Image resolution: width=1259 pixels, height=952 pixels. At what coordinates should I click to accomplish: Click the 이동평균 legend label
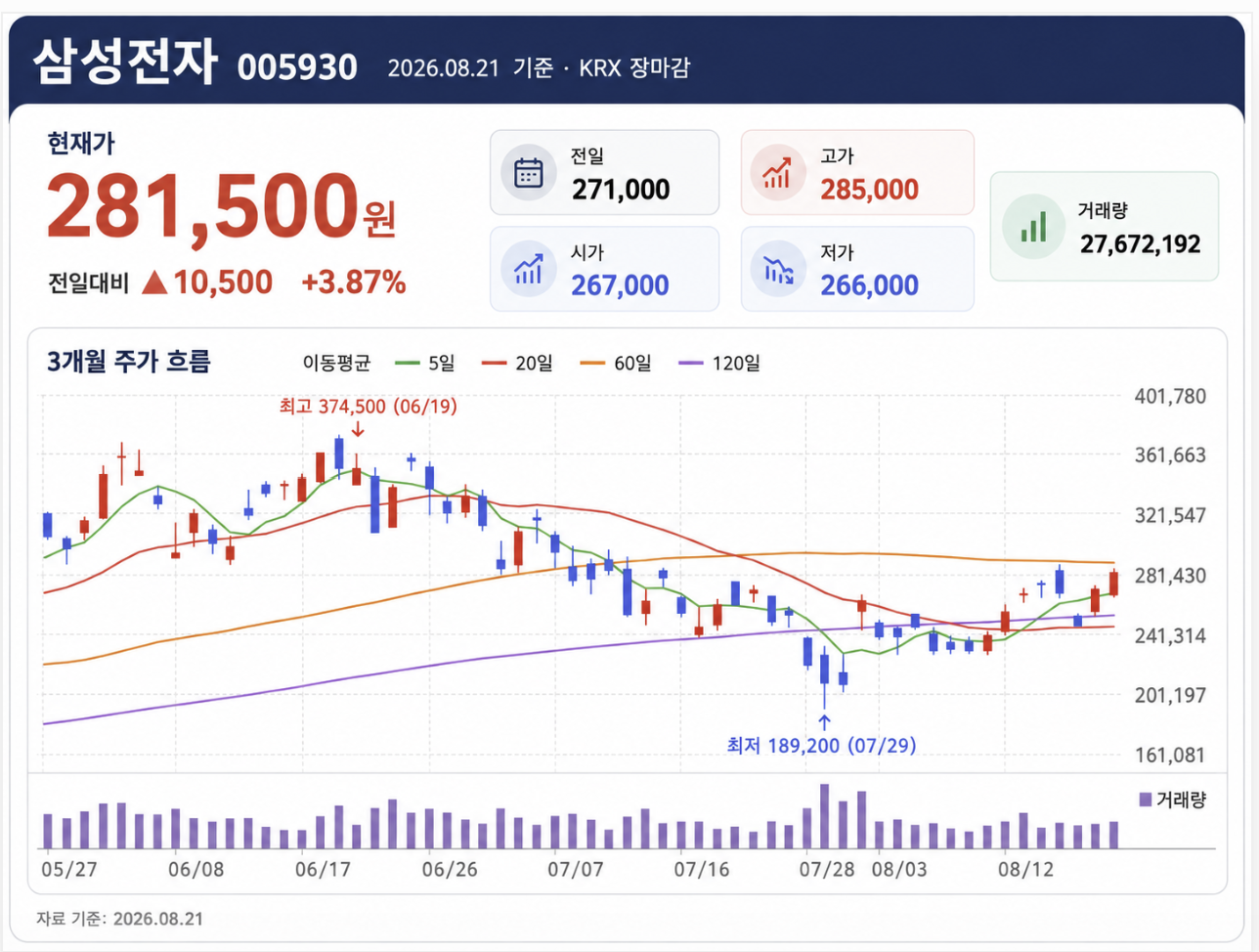click(336, 364)
